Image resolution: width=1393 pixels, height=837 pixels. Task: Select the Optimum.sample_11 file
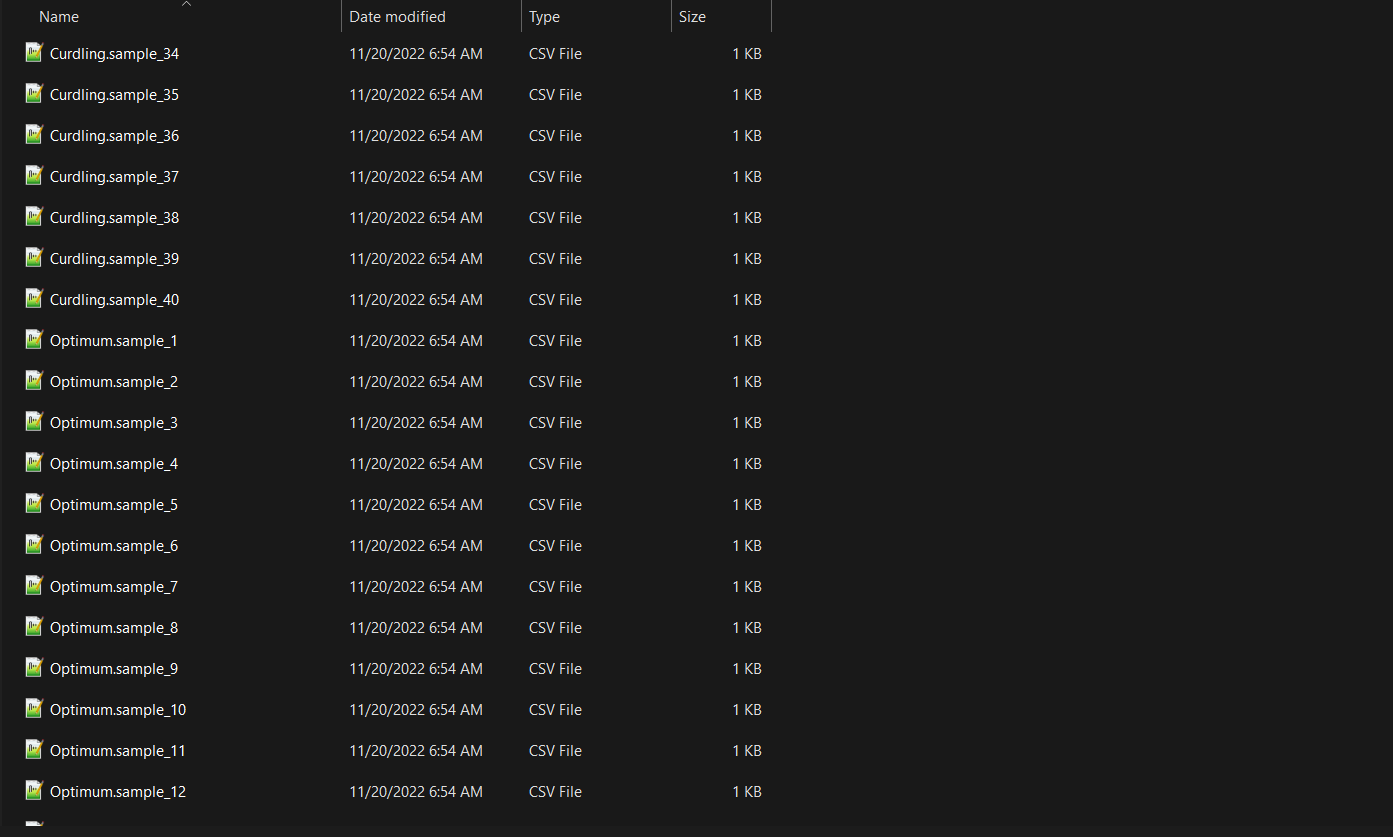point(116,750)
